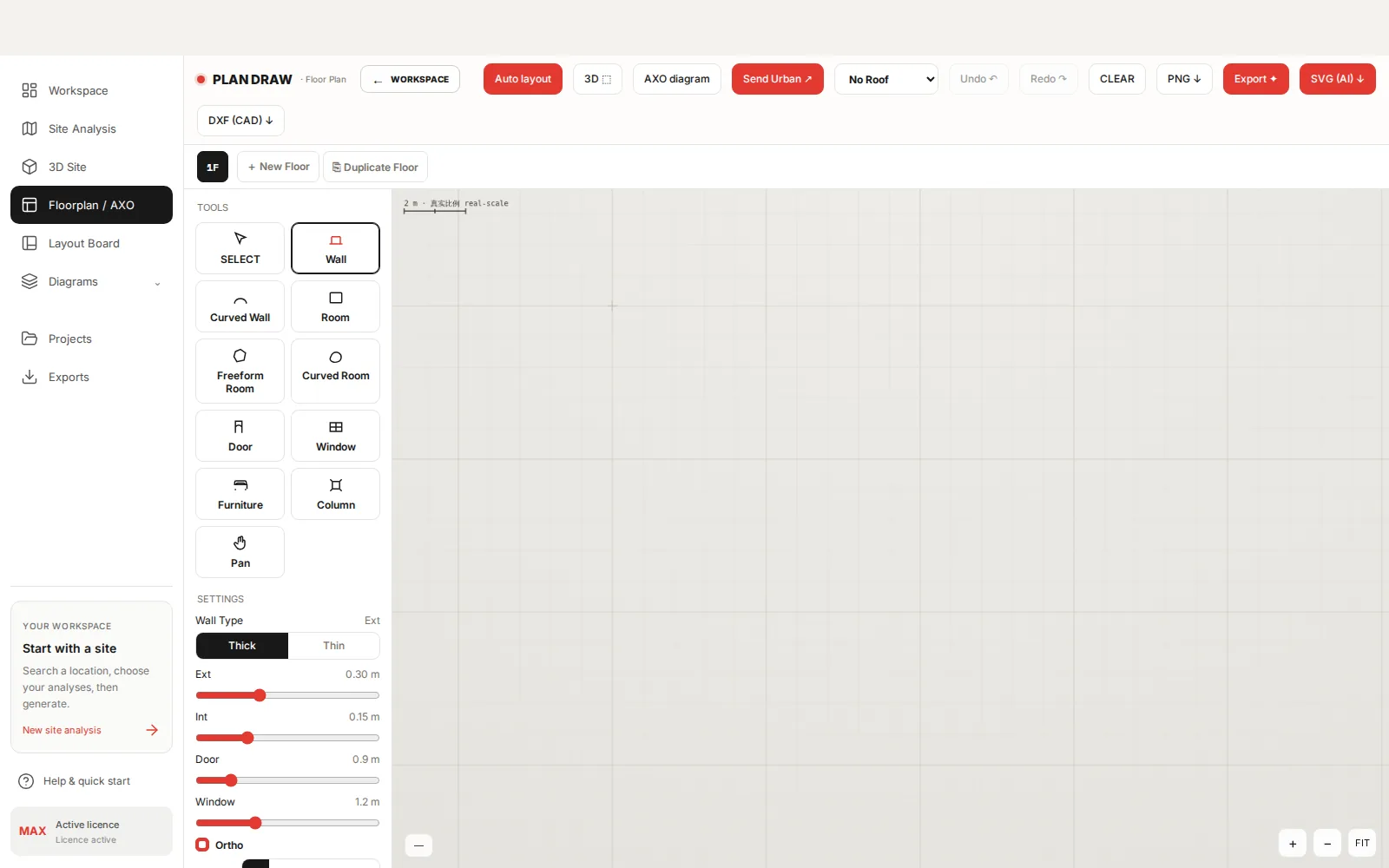Screen dimensions: 1389x868
Task: Select the Freeform Room tool
Action: (x=240, y=371)
